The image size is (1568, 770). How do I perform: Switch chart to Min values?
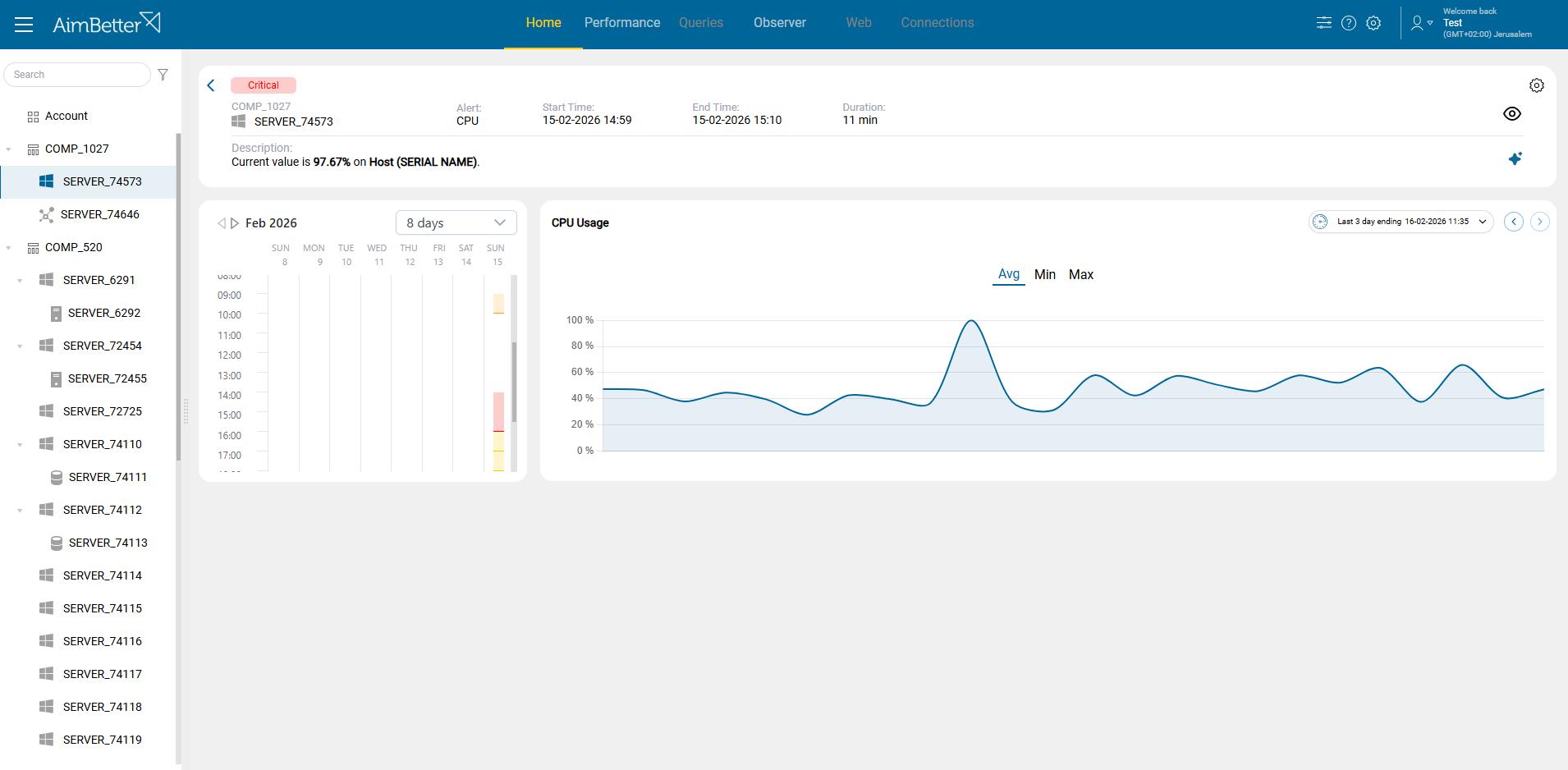[x=1044, y=275]
